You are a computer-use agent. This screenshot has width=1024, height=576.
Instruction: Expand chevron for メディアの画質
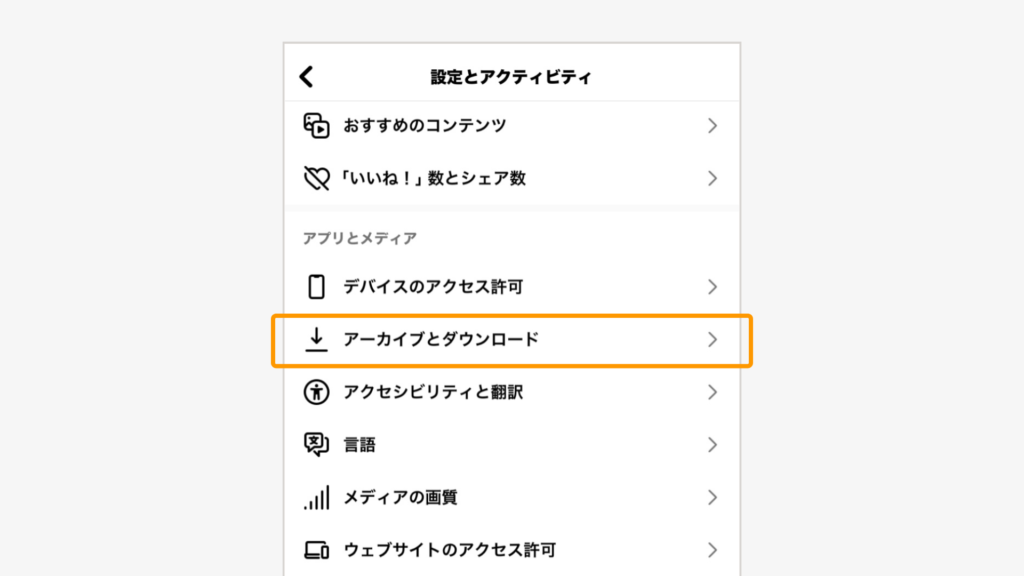712,498
